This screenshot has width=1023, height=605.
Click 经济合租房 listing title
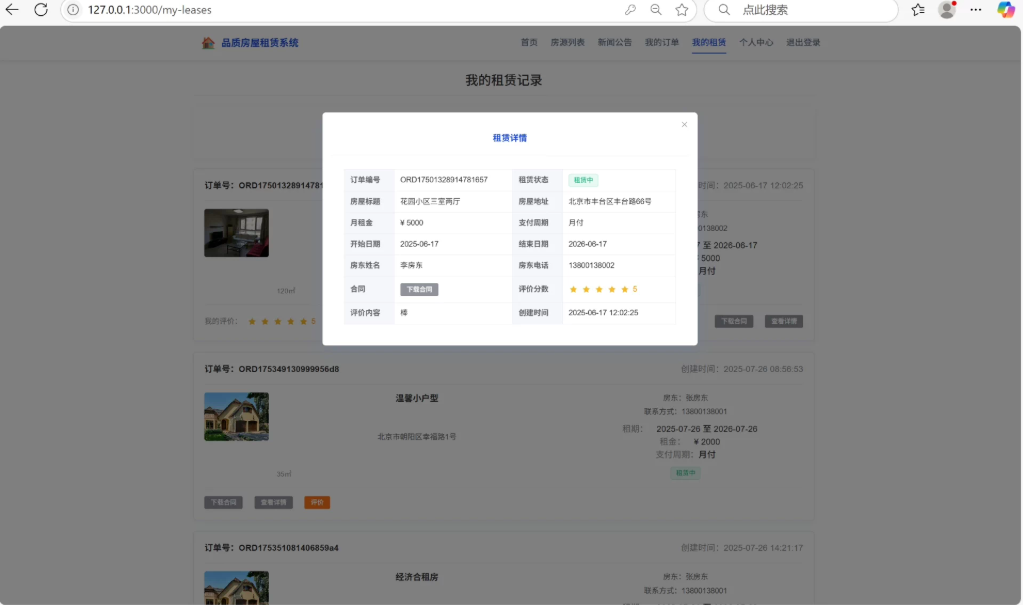point(417,577)
